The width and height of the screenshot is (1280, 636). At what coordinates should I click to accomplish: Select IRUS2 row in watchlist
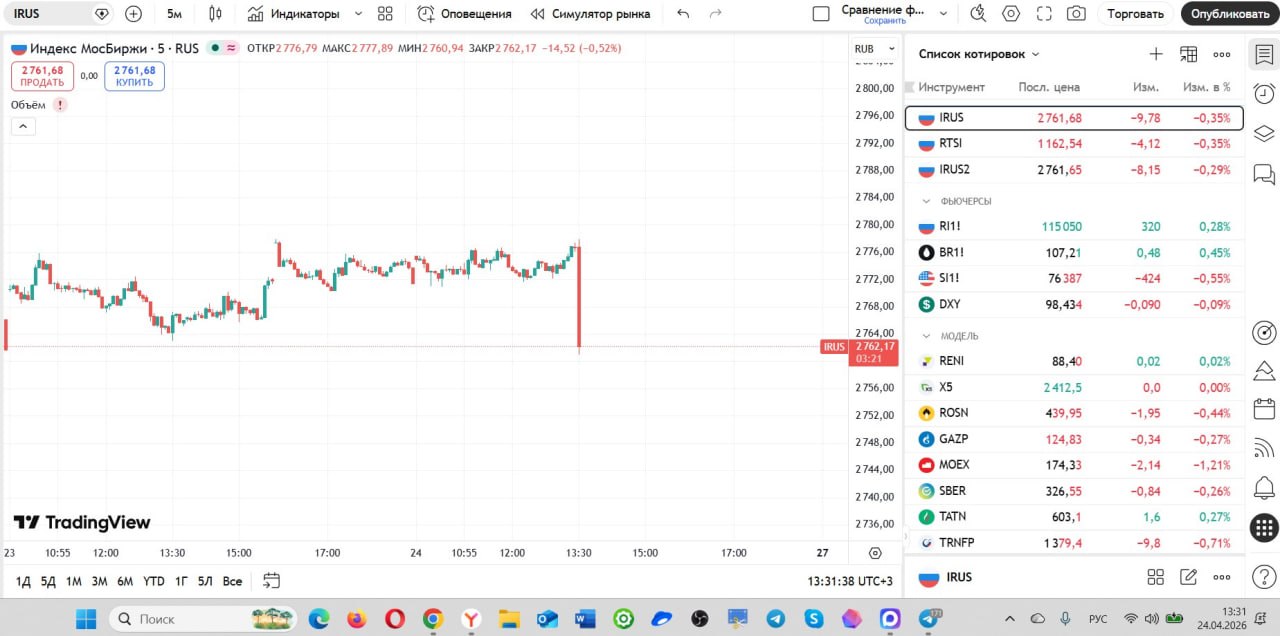pyautogui.click(x=1074, y=170)
